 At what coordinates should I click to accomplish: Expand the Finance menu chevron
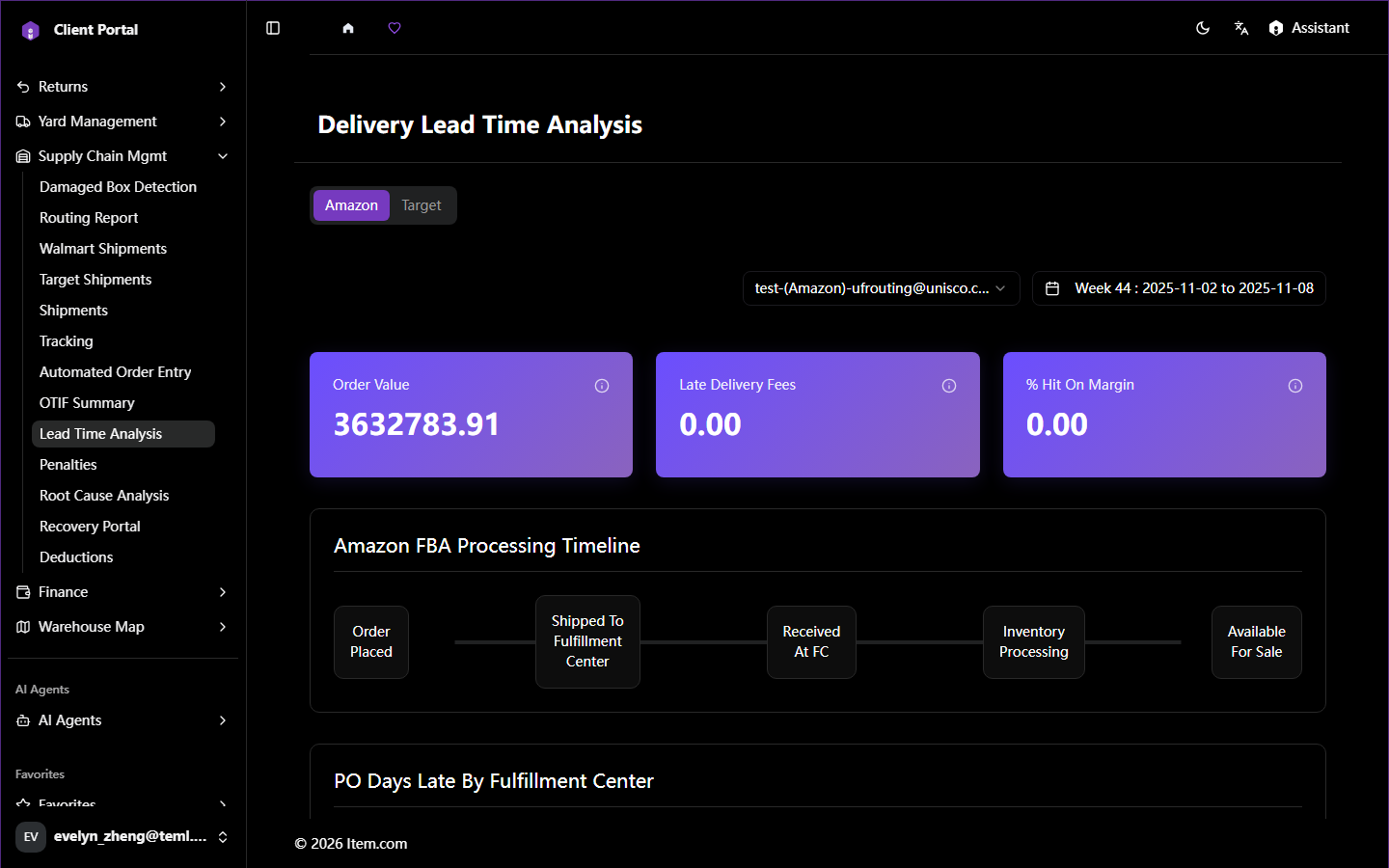[223, 592]
